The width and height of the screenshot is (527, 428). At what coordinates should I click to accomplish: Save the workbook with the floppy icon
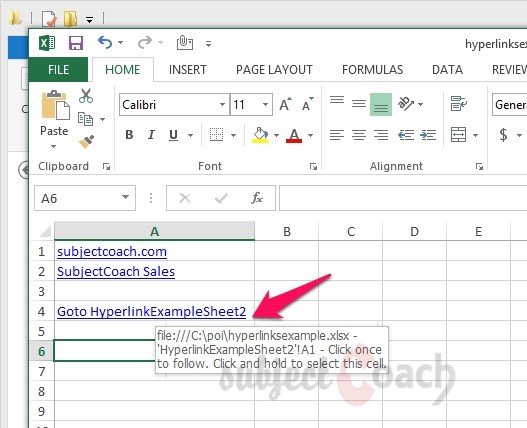(x=76, y=43)
